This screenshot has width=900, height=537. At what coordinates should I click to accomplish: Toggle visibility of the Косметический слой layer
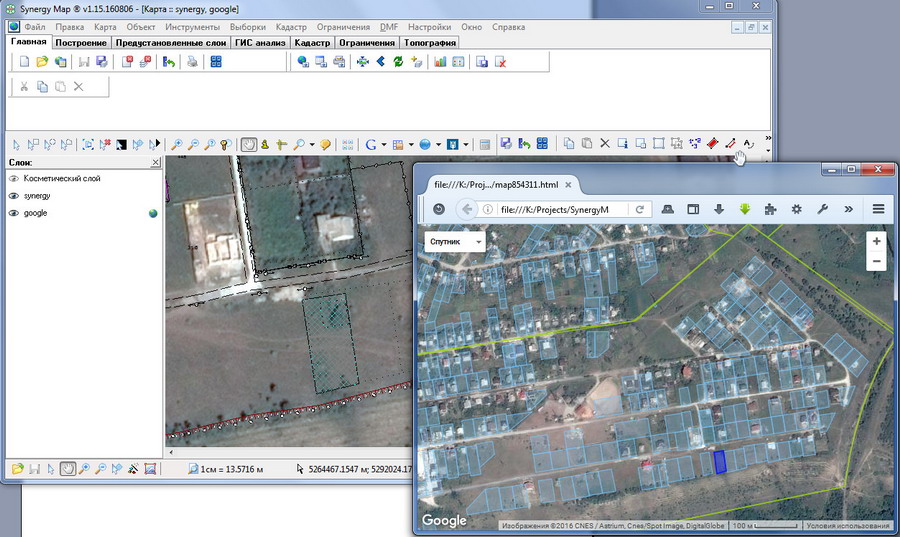point(14,178)
